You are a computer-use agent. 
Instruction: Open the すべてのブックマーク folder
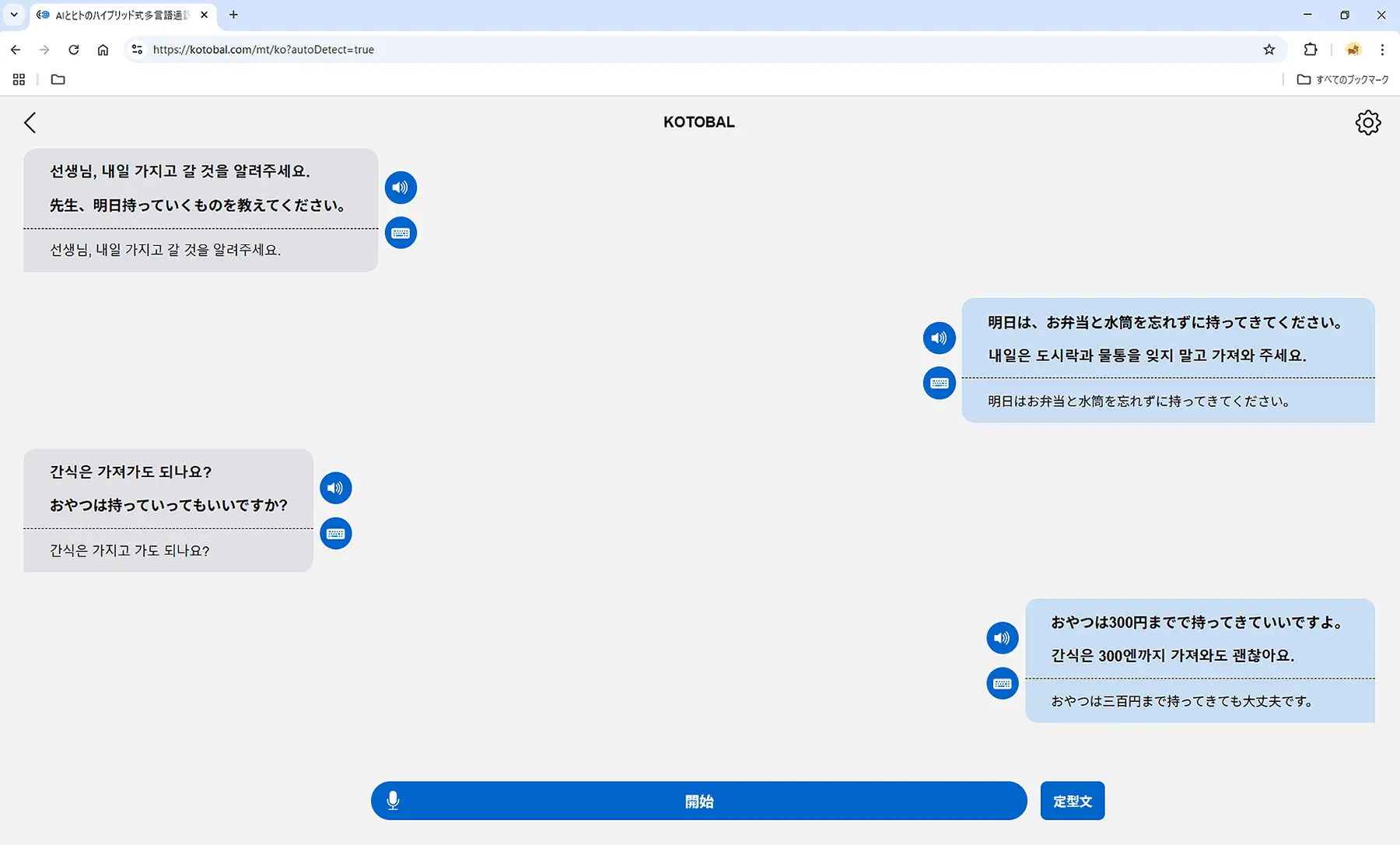pos(1342,79)
